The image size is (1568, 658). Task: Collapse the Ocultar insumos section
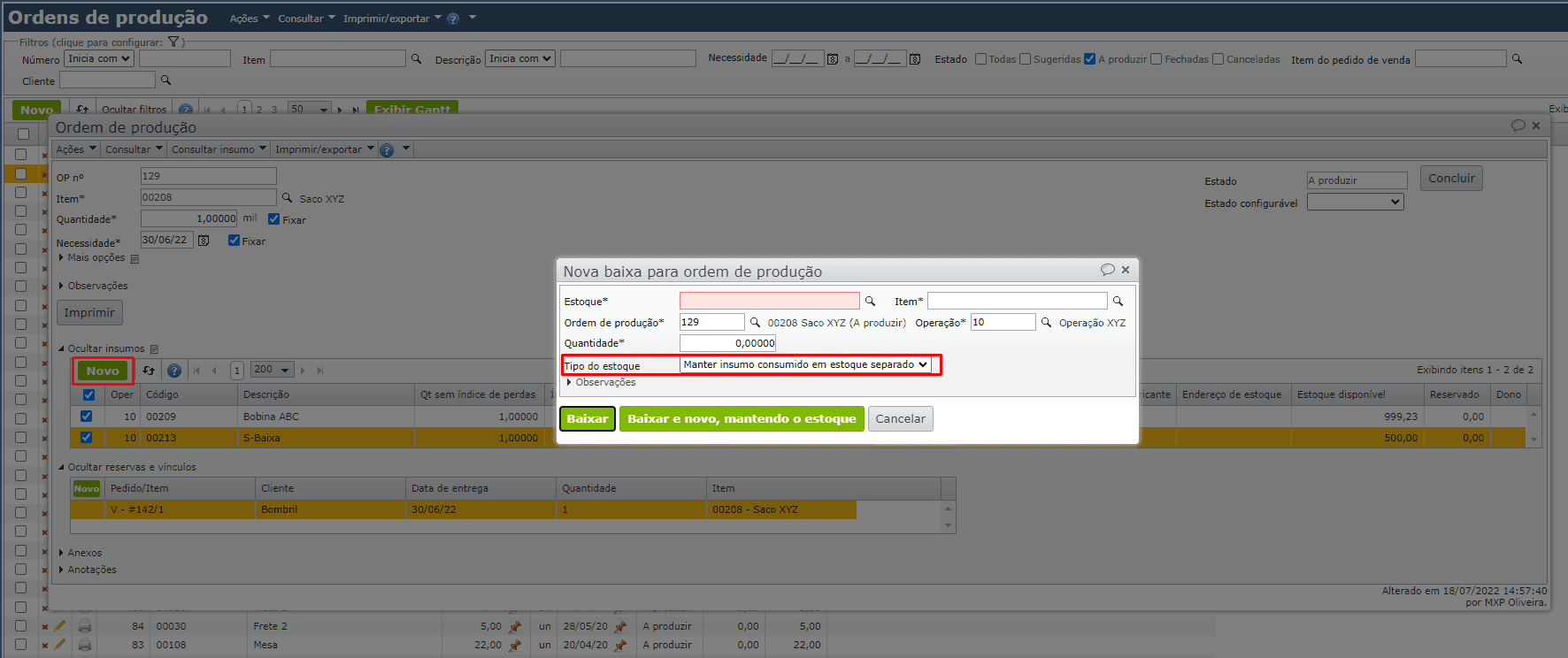[101, 348]
